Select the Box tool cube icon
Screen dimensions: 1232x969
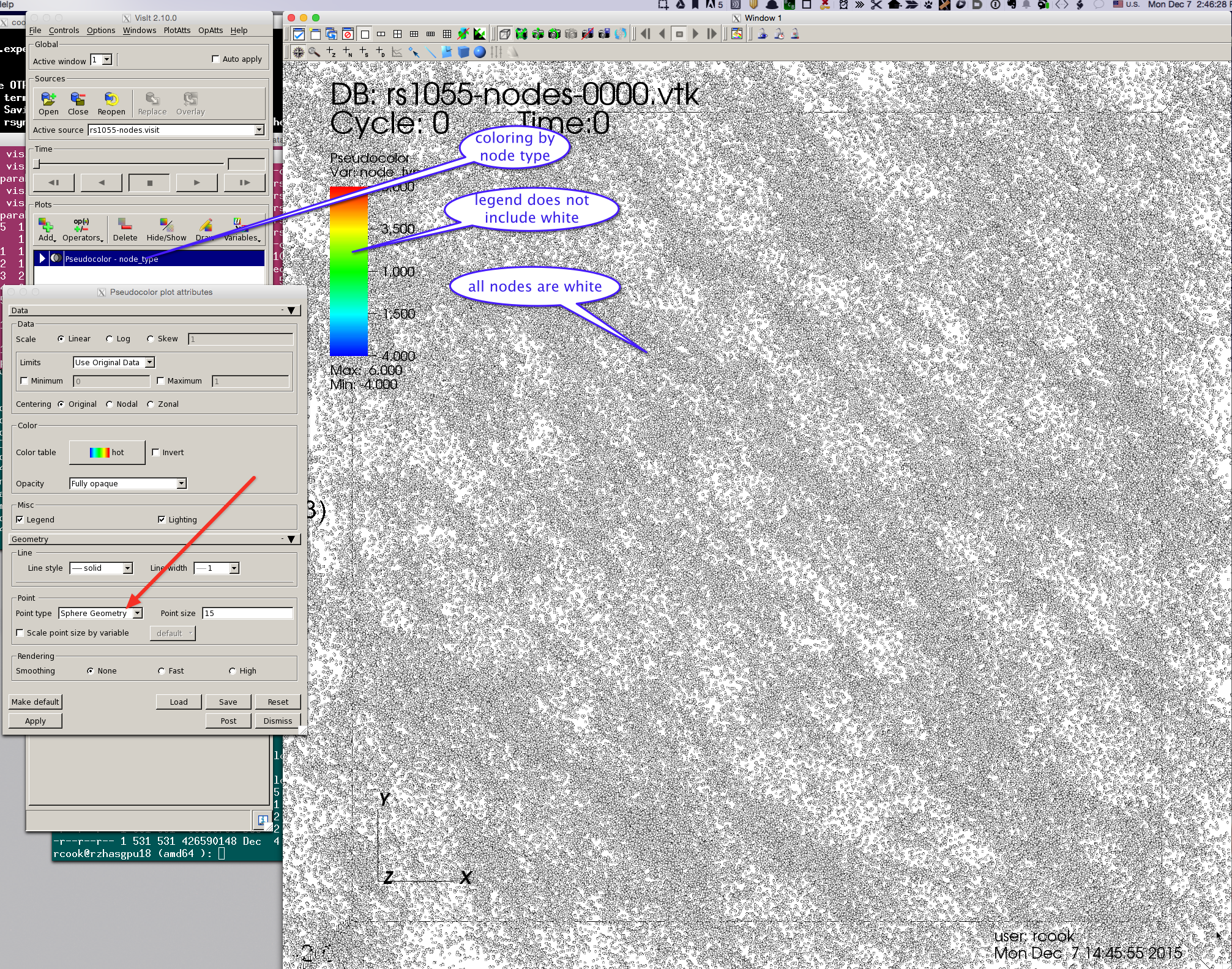click(x=463, y=52)
